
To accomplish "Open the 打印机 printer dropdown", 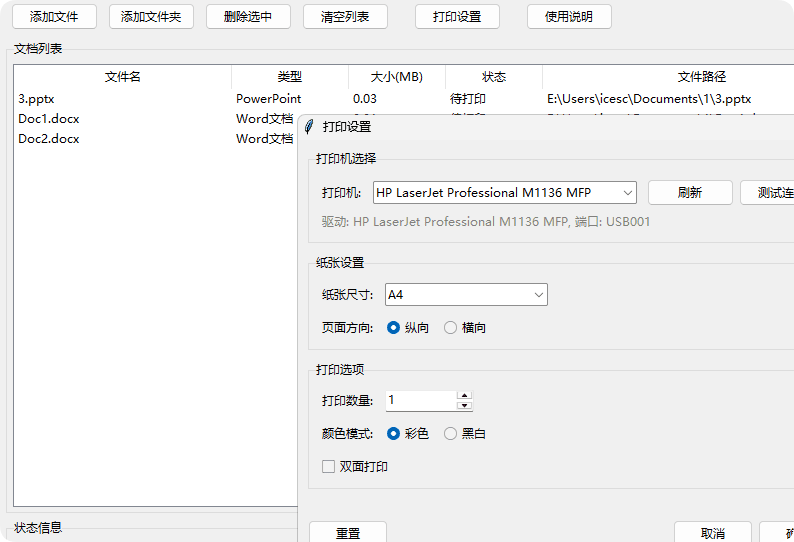I will tap(504, 192).
